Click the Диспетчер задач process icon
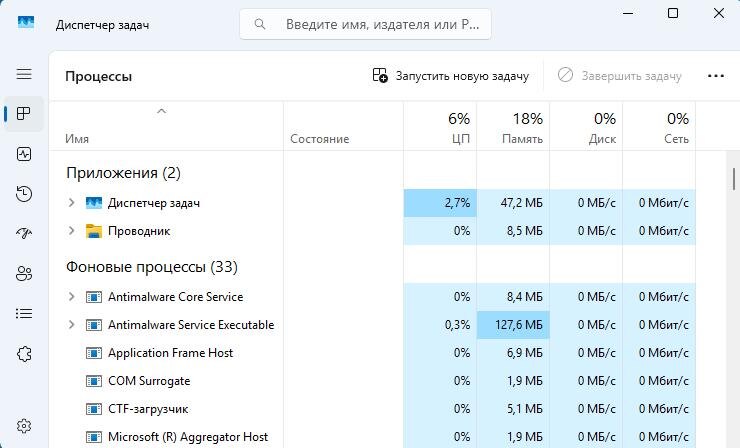 click(x=94, y=203)
